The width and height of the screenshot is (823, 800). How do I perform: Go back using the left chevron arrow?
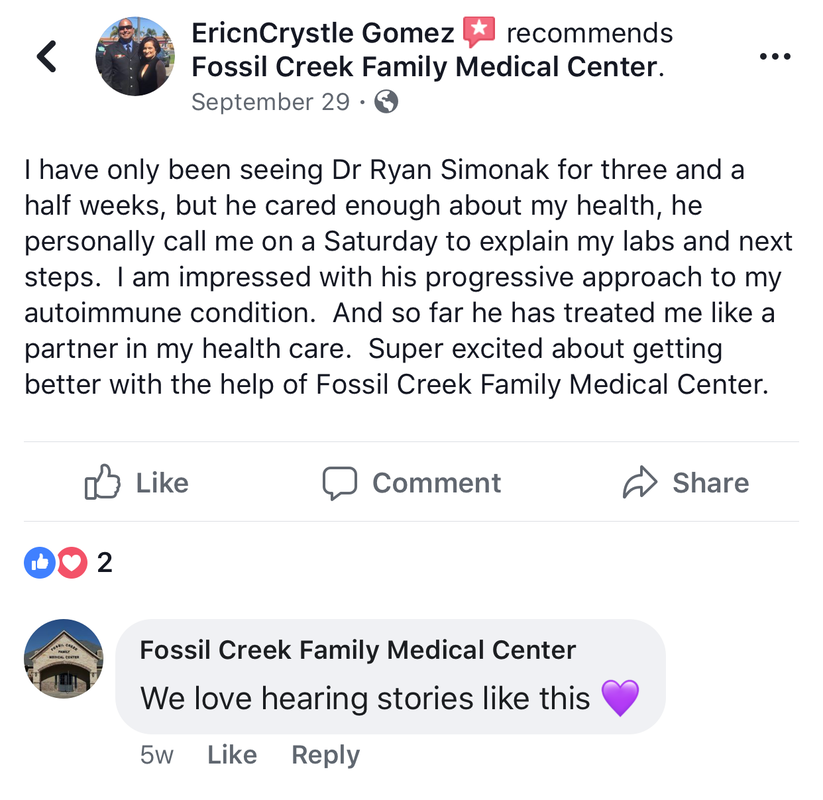pos(46,56)
